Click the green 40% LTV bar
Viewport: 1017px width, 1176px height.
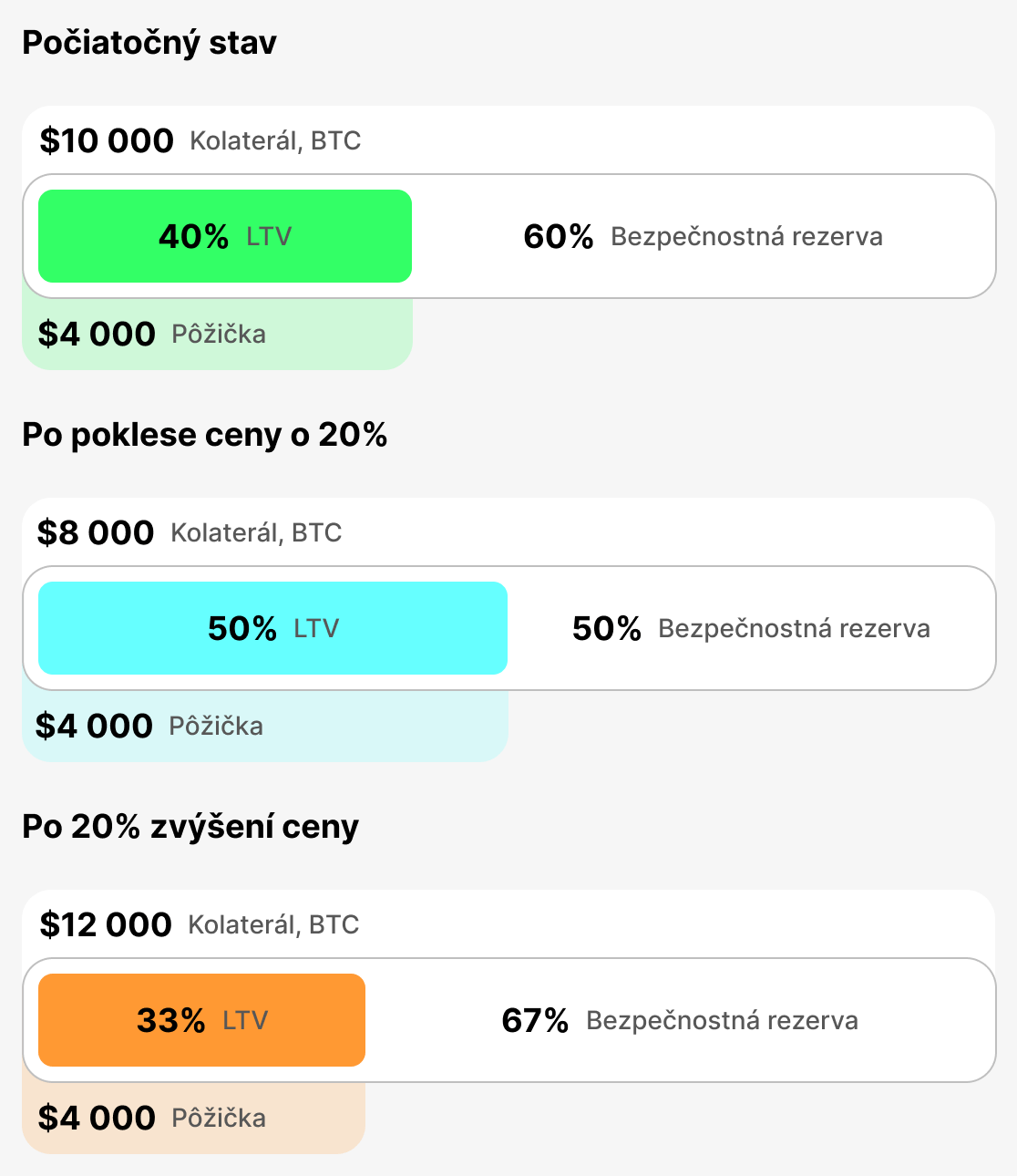tap(225, 236)
